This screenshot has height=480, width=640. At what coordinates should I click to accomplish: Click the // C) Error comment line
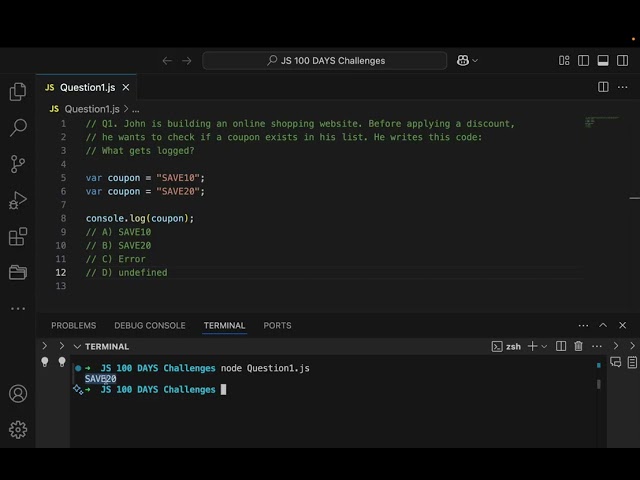click(116, 259)
